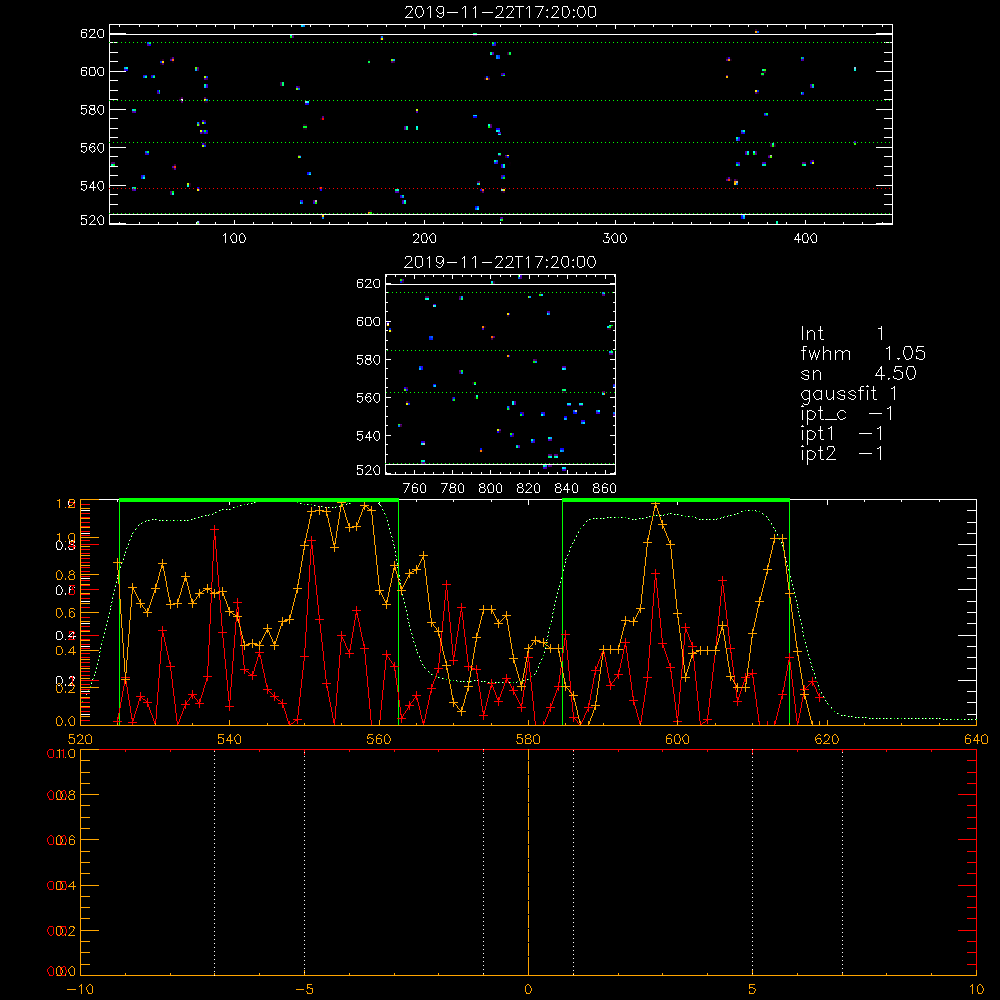Click y-axis label 600 of wide top plot
1000x1000 pixels.
pyautogui.click(x=92, y=71)
